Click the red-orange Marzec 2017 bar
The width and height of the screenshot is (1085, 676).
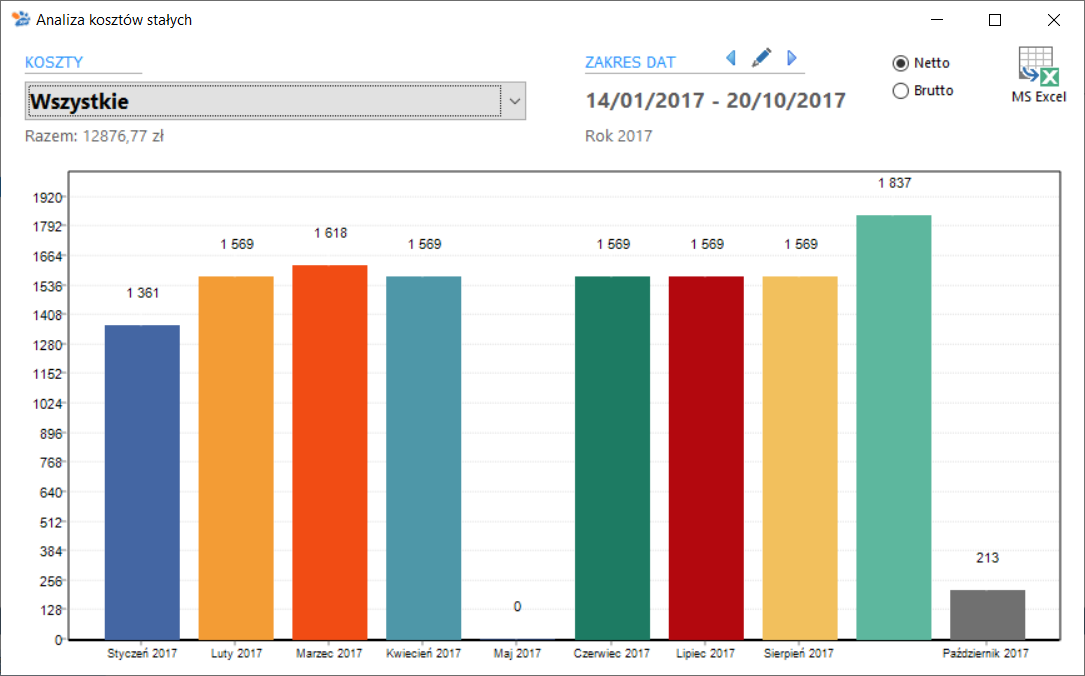[x=330, y=453]
